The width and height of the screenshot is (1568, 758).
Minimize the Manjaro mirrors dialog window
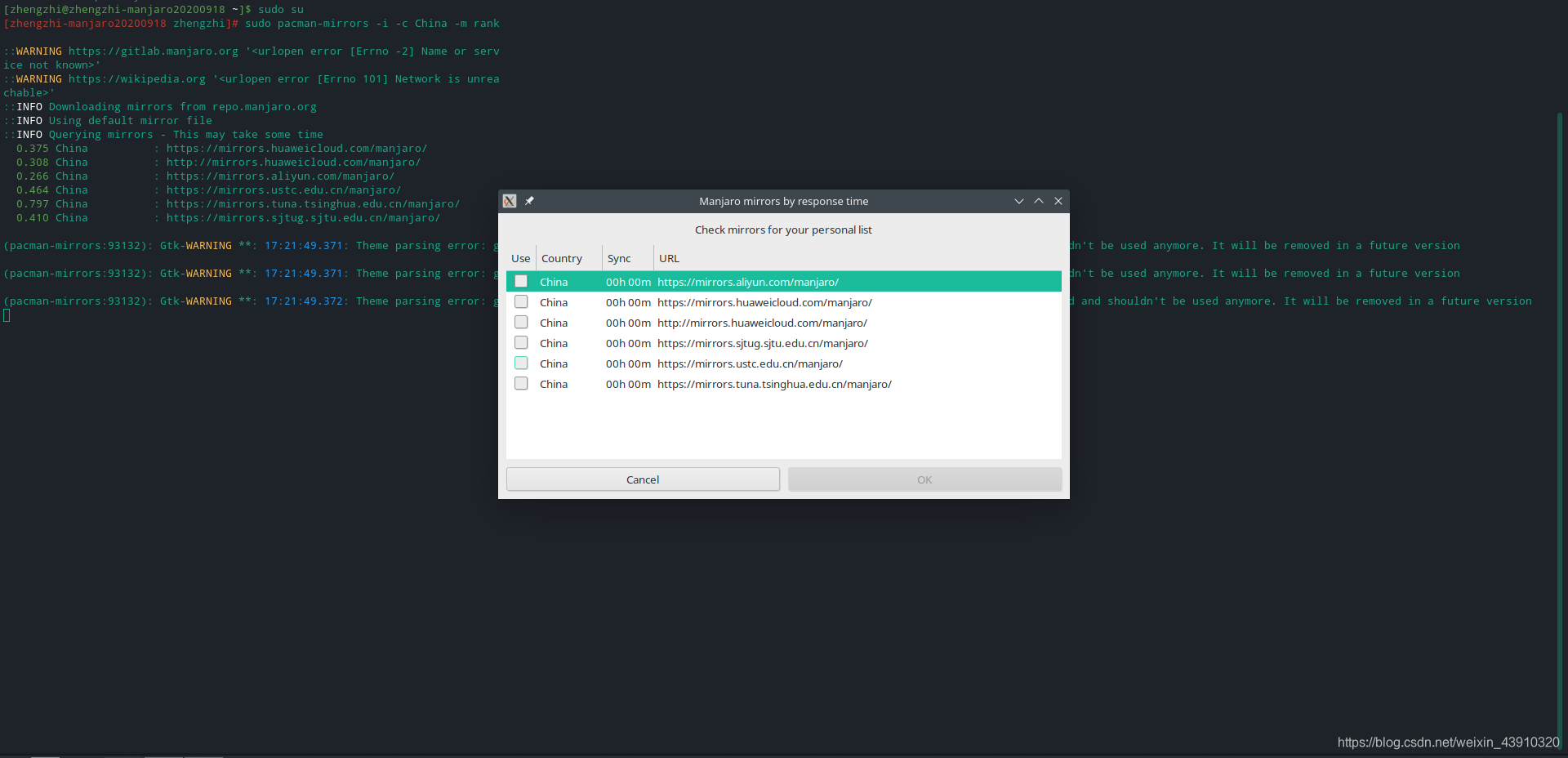pos(1019,201)
